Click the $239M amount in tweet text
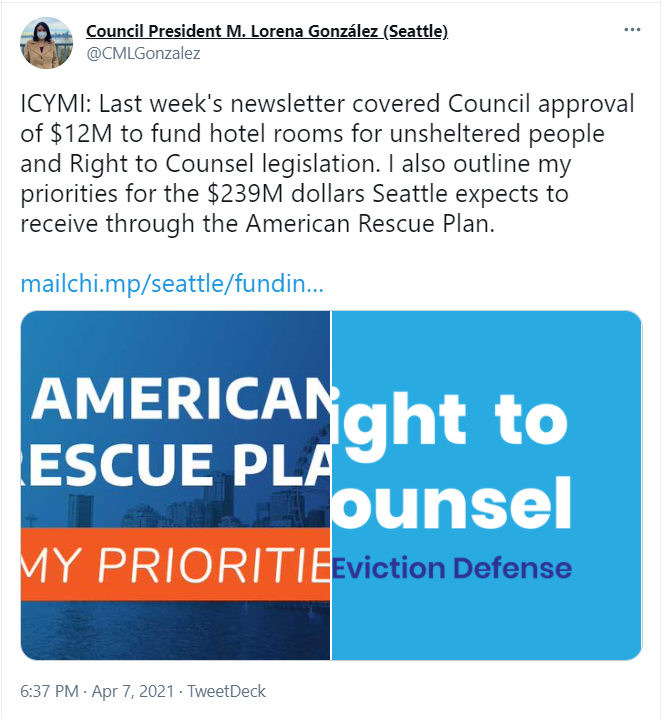This screenshot has width=665, height=719. pyautogui.click(x=244, y=194)
